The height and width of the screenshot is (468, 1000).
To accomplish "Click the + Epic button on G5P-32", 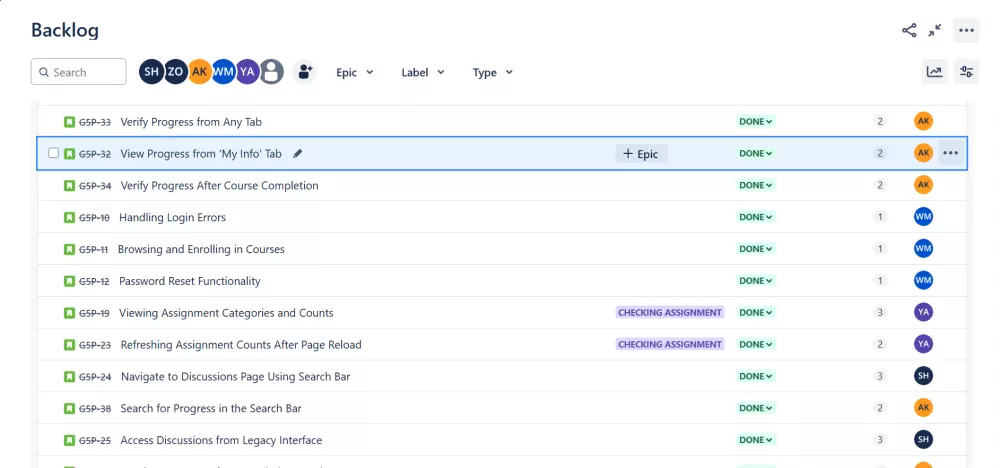I will point(641,154).
